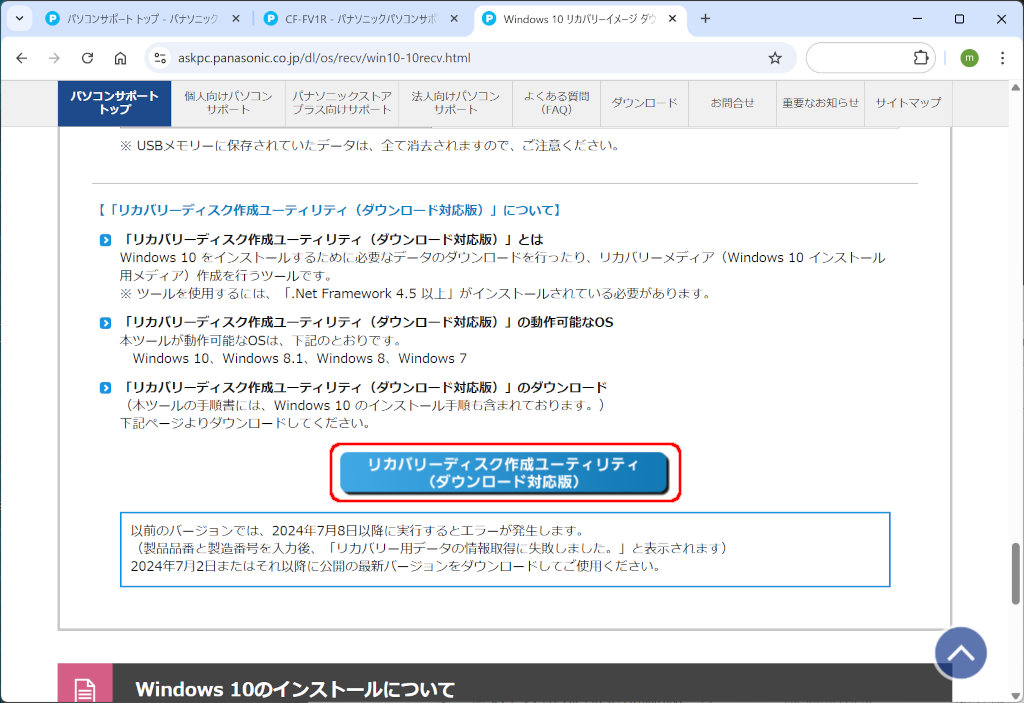Open the extensions puzzle icon
The width and height of the screenshot is (1024, 703).
pos(921,57)
